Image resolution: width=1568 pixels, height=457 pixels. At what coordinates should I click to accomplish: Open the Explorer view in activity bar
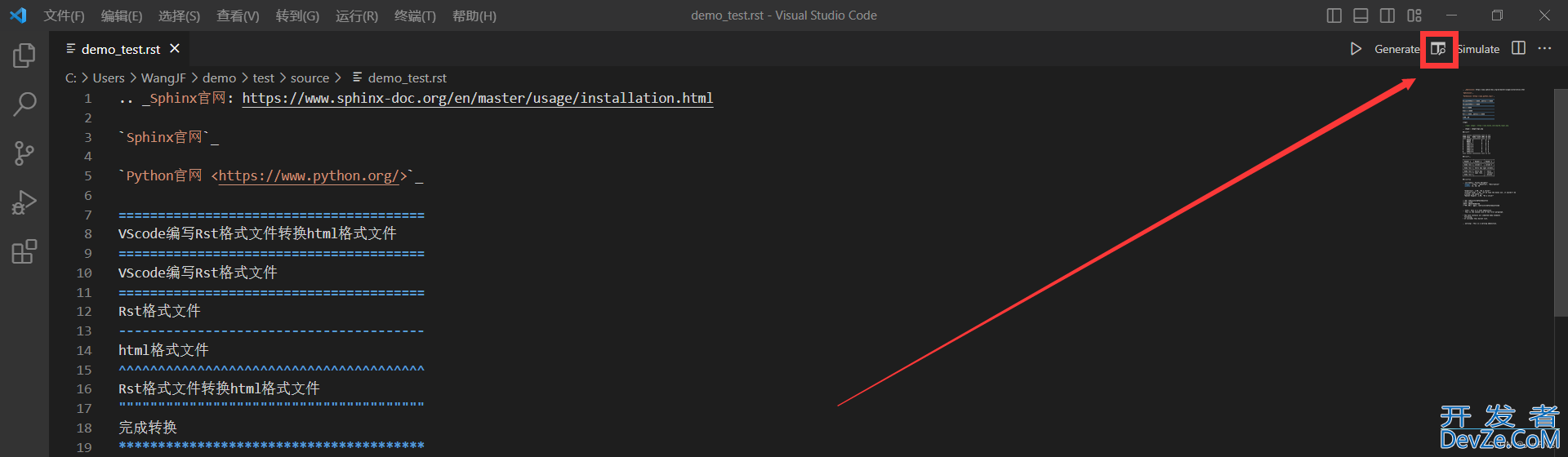24,55
